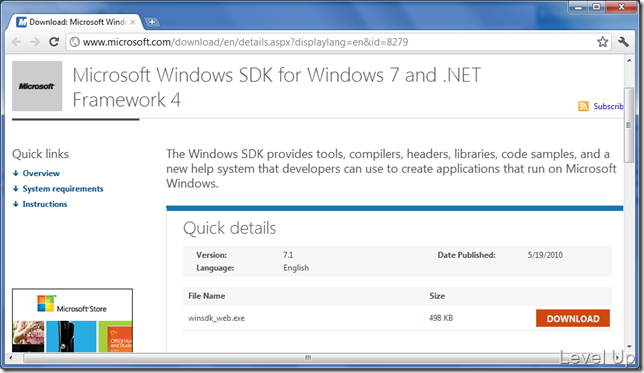Click the browser forward arrow
This screenshot has width=644, height=373.
tap(35, 42)
